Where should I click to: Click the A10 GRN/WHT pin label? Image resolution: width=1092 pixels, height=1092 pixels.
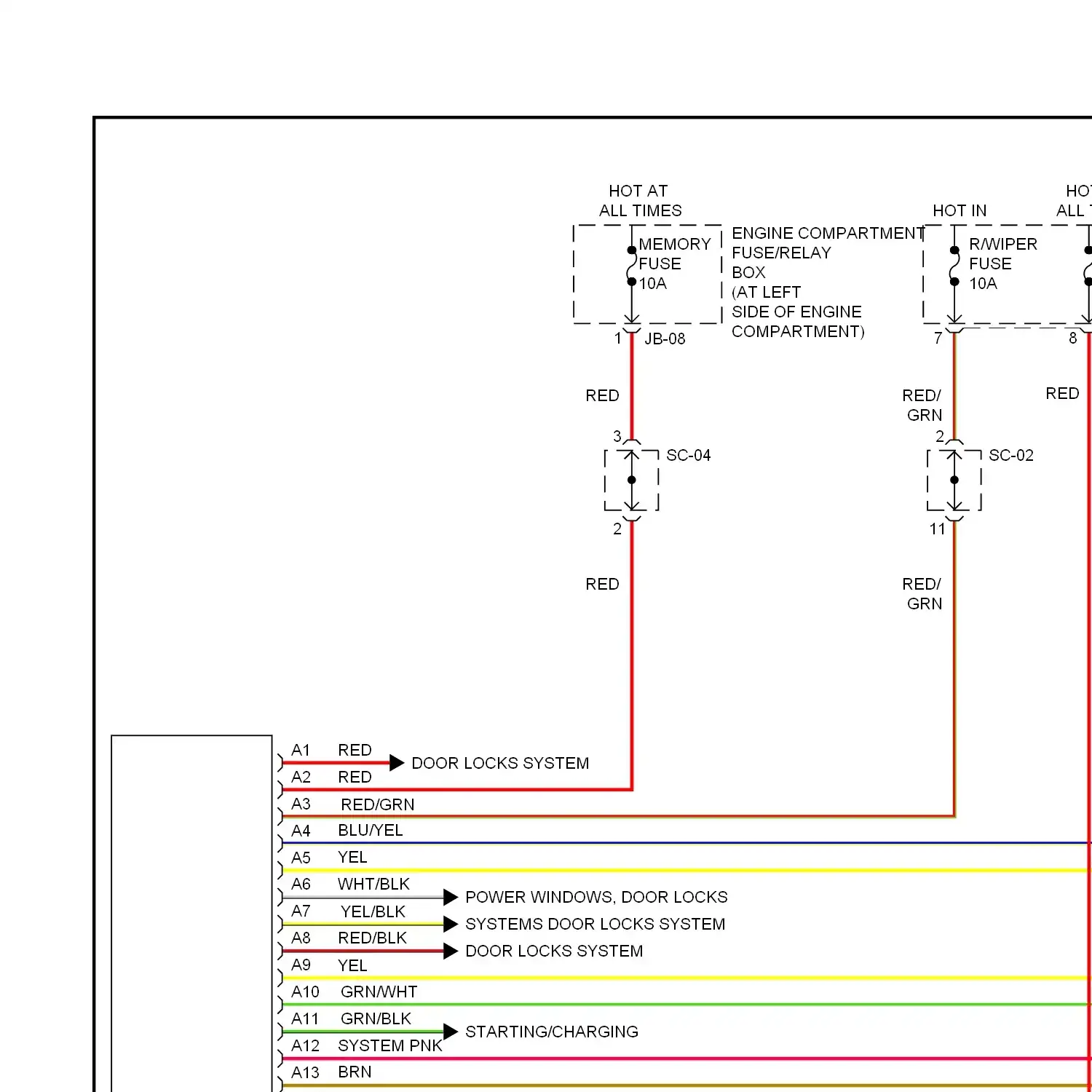click(x=354, y=992)
